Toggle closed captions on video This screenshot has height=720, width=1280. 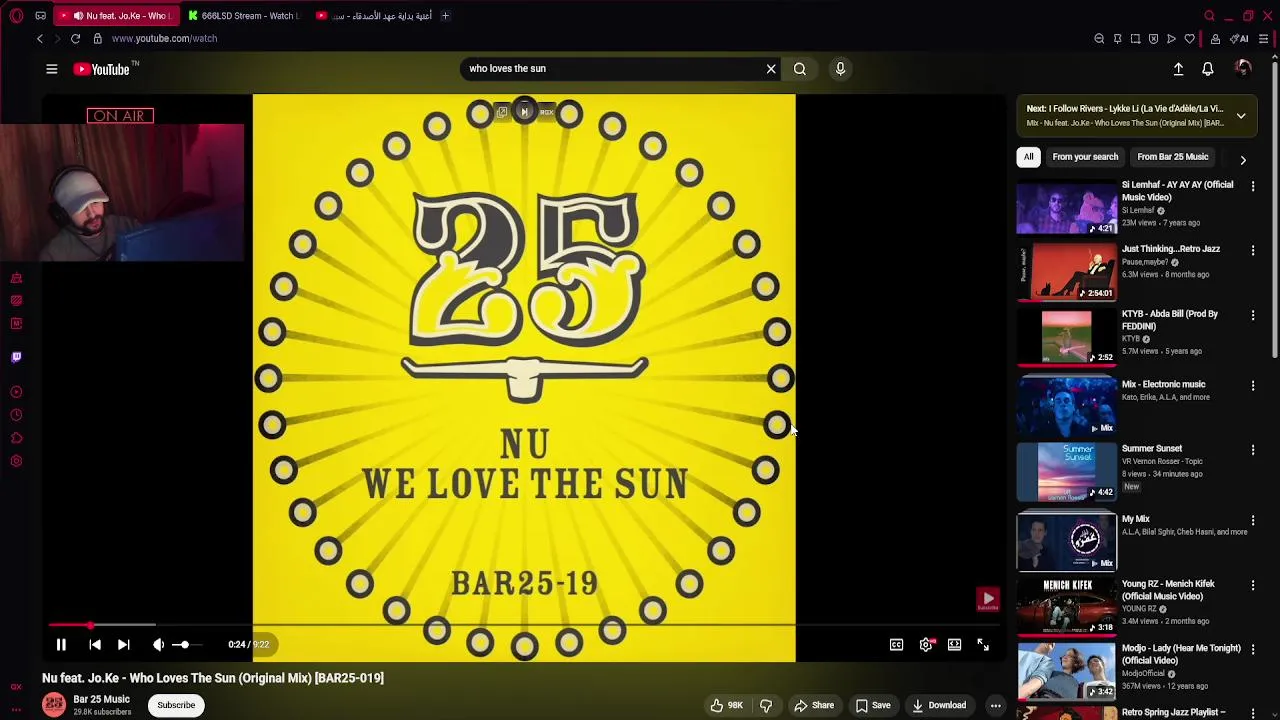[x=897, y=645]
